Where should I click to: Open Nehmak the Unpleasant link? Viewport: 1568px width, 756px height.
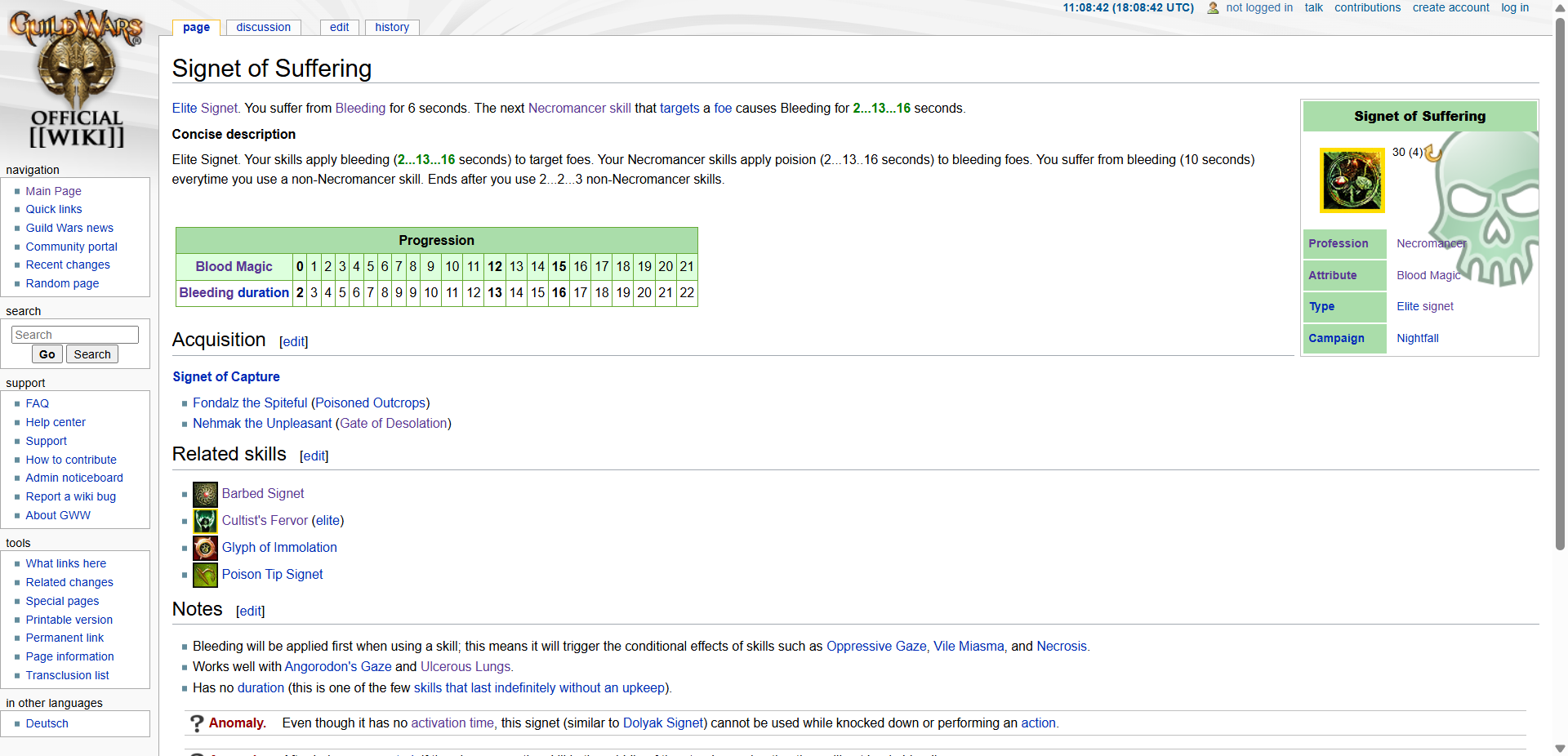click(x=262, y=423)
